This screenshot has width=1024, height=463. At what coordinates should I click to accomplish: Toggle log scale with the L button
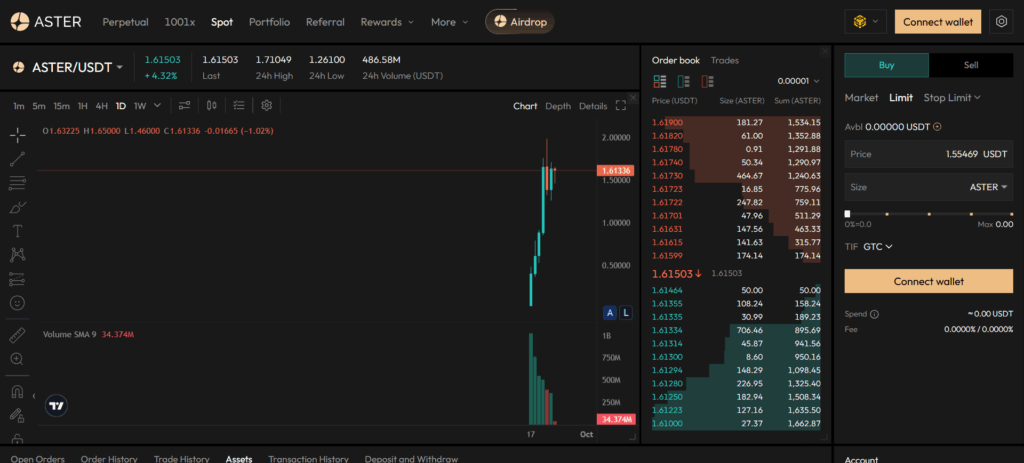(x=626, y=313)
